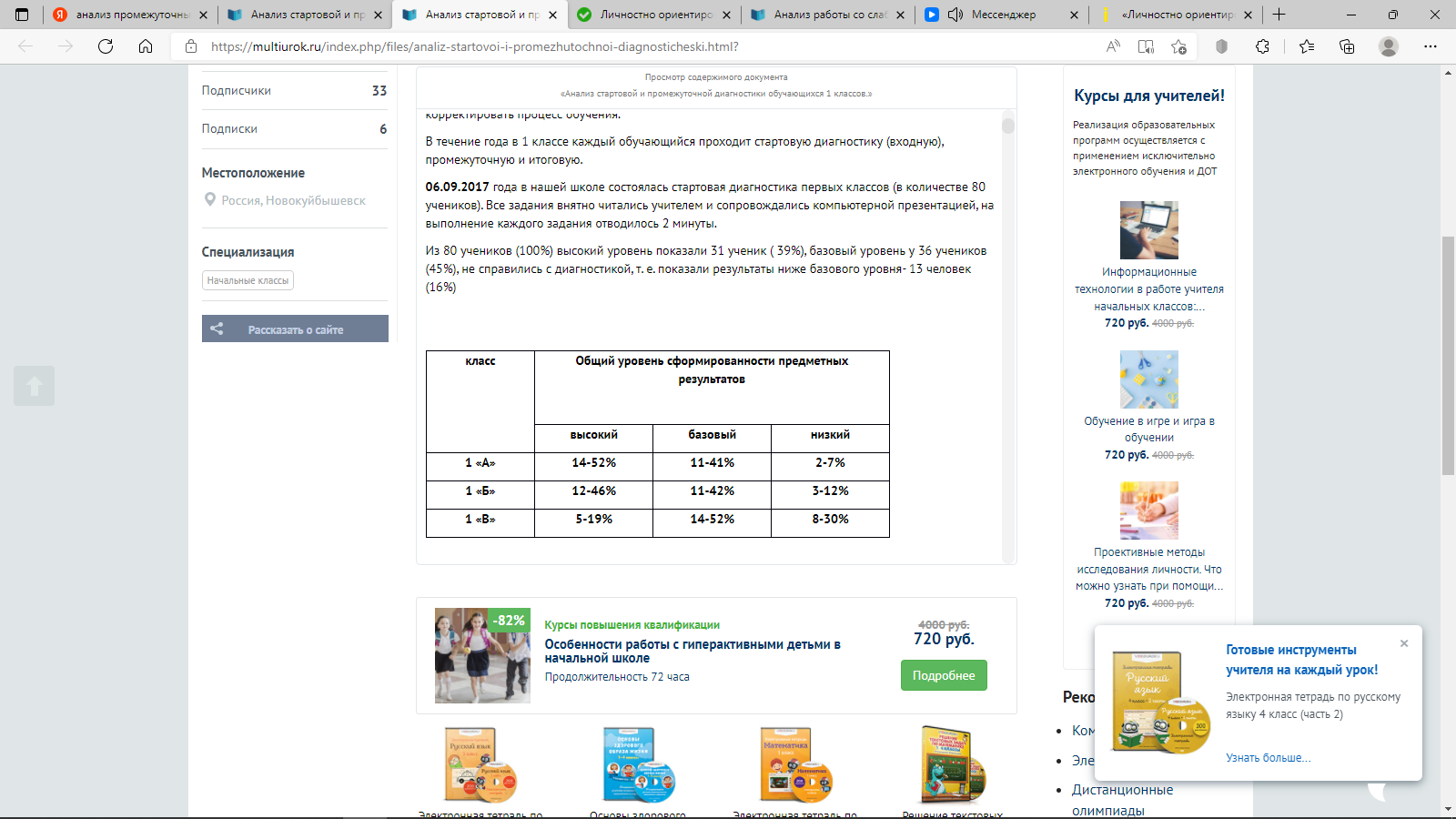The image size is (1456, 819).
Task: Click the scroll-to-top arrow button
Action: pos(35,386)
